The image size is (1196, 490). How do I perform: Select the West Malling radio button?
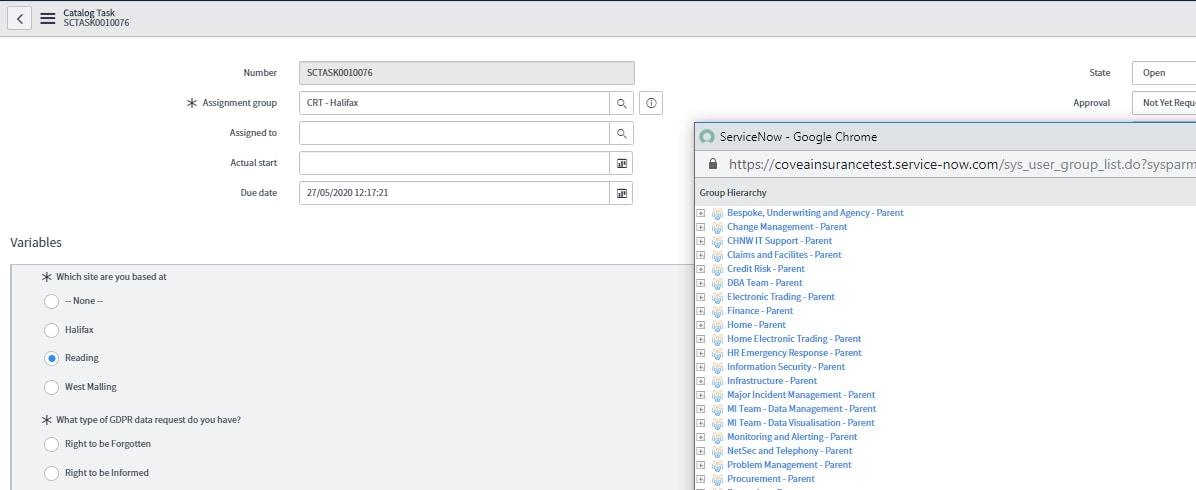pos(51,387)
